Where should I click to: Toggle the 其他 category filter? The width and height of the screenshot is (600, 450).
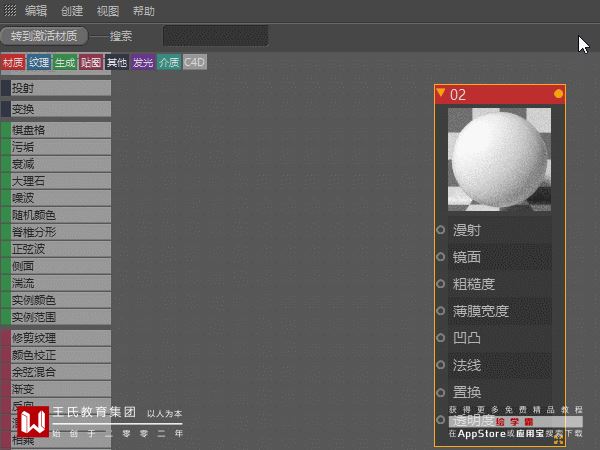[x=117, y=62]
